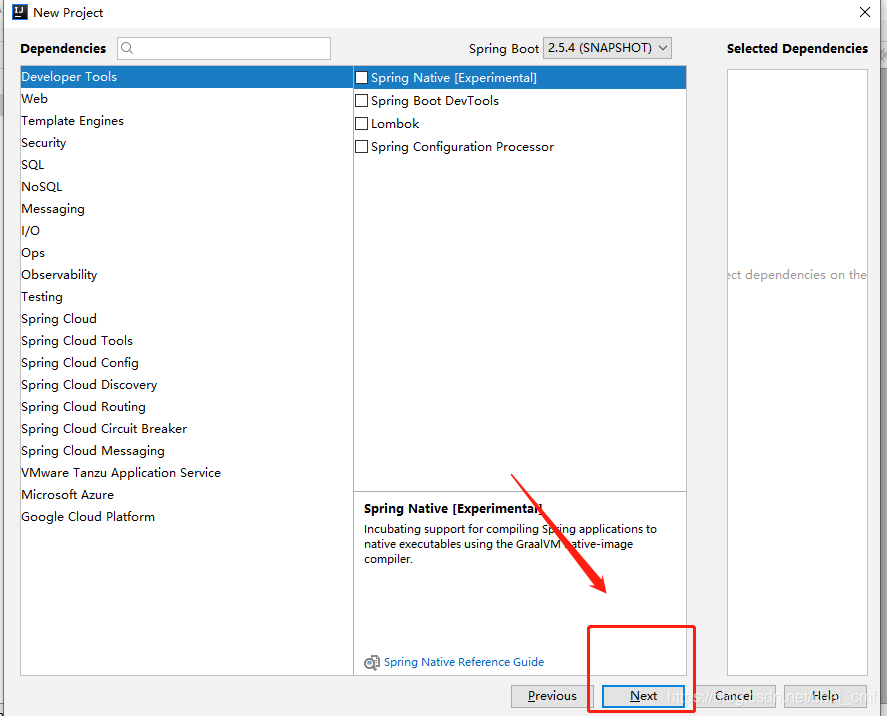The height and width of the screenshot is (716, 887).
Task: Choose Spring Cloud Circuit Breaker category
Action: [x=187, y=429]
